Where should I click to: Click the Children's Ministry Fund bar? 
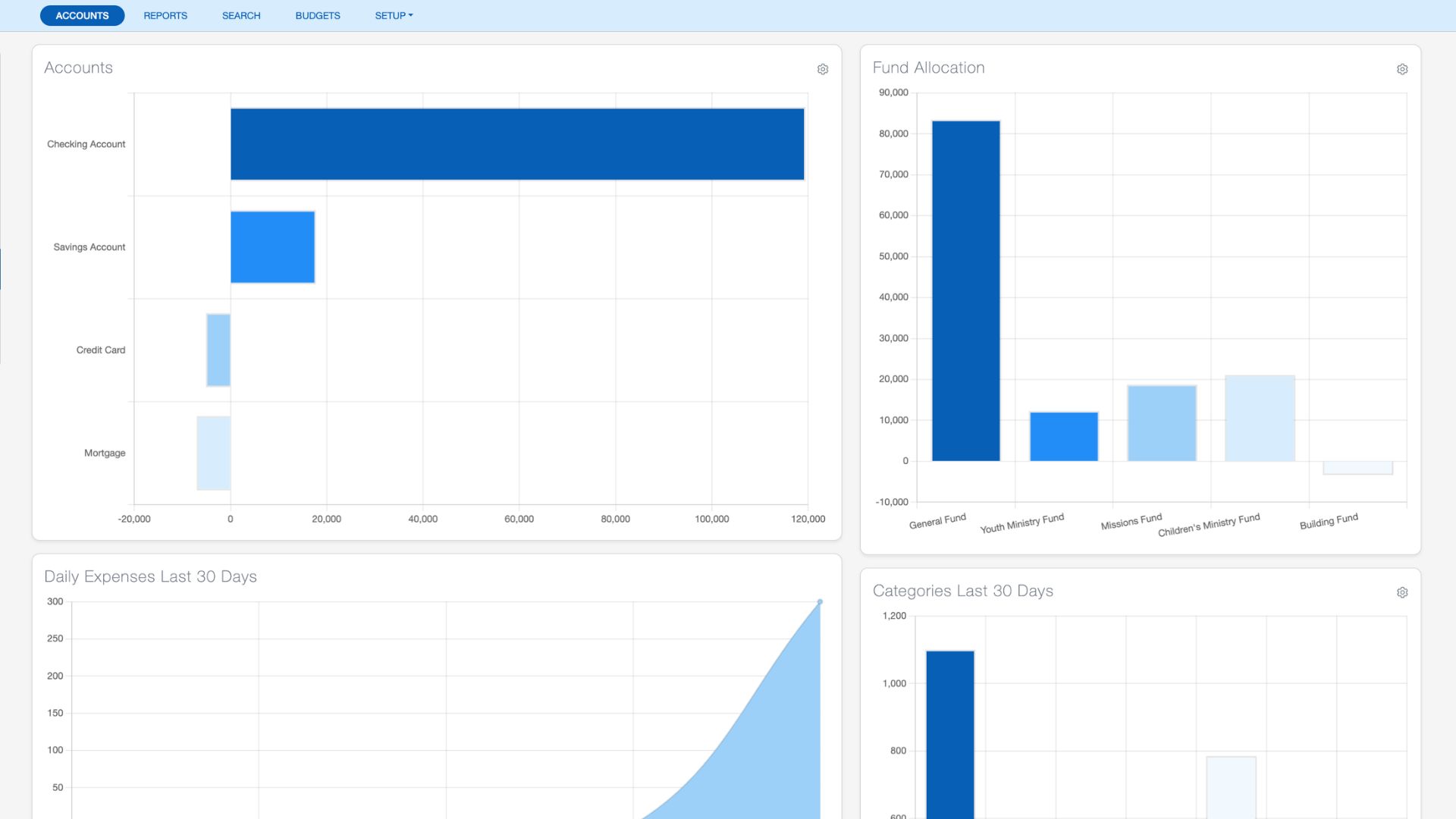click(1260, 419)
